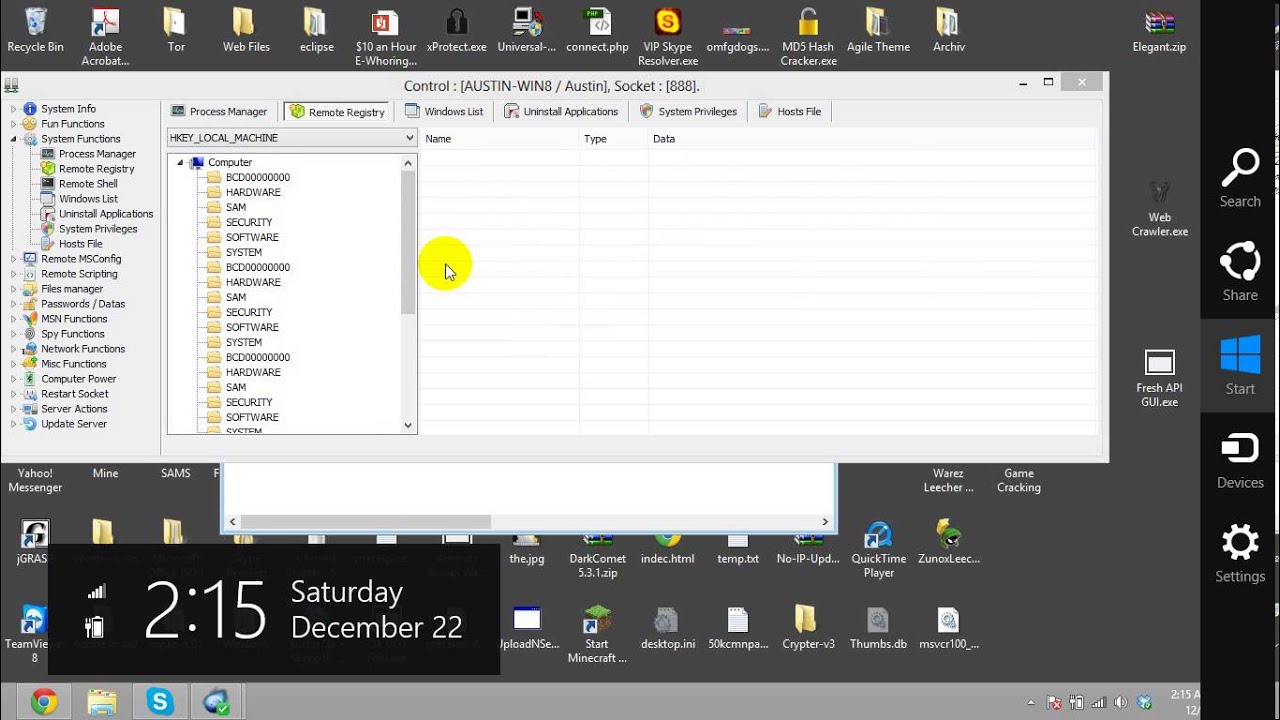This screenshot has height=720, width=1280.
Task: Click registry tree scroll-up arrow
Action: [x=408, y=163]
